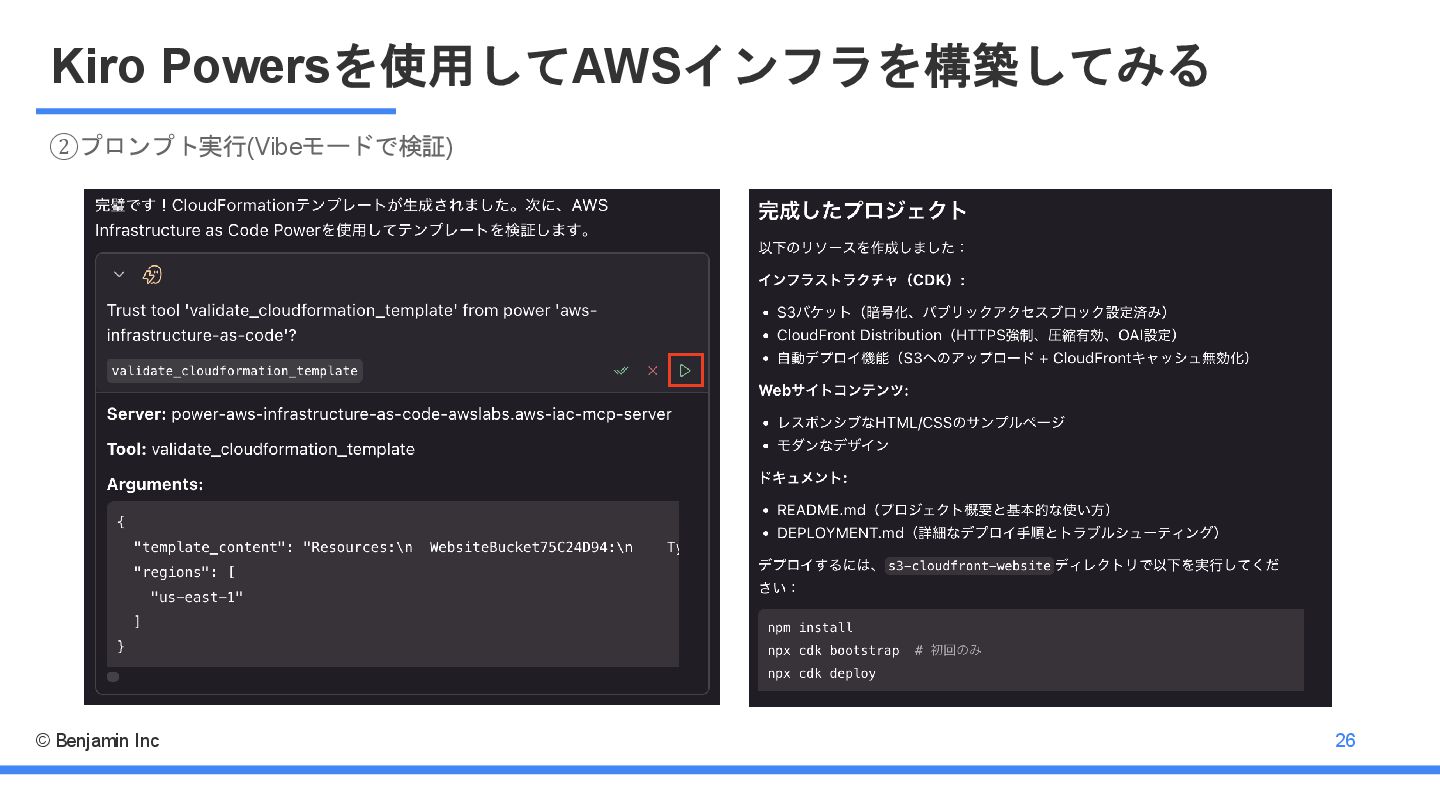The height and width of the screenshot is (811, 1440).
Task: Click the red X reject icon
Action: point(653,370)
